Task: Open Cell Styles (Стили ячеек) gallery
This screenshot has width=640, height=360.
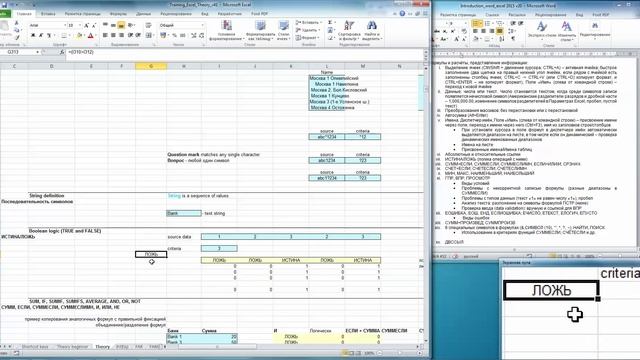Action: point(283,31)
